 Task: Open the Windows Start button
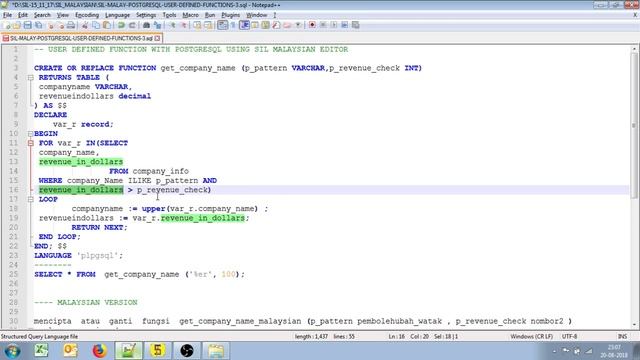[12, 351]
